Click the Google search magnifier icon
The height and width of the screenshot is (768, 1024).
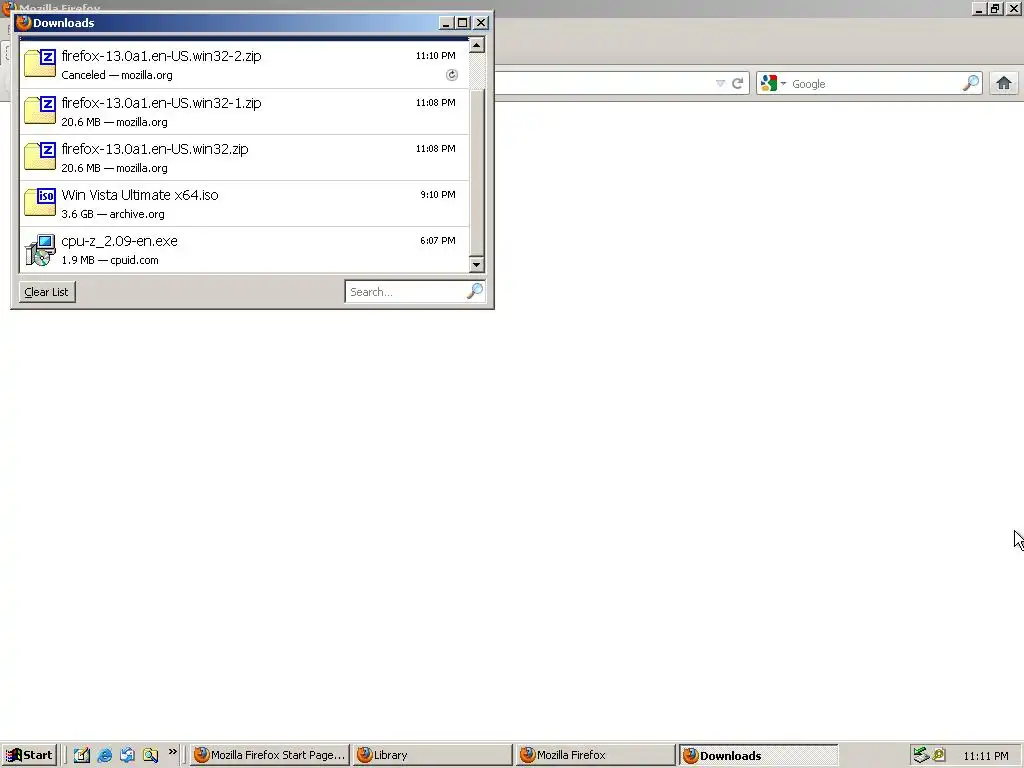pos(971,84)
